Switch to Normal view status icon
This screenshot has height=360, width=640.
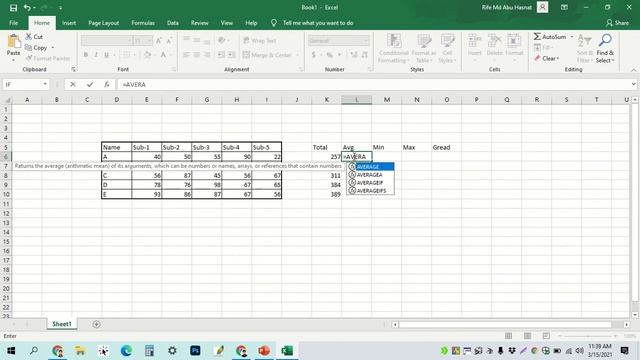(508, 336)
